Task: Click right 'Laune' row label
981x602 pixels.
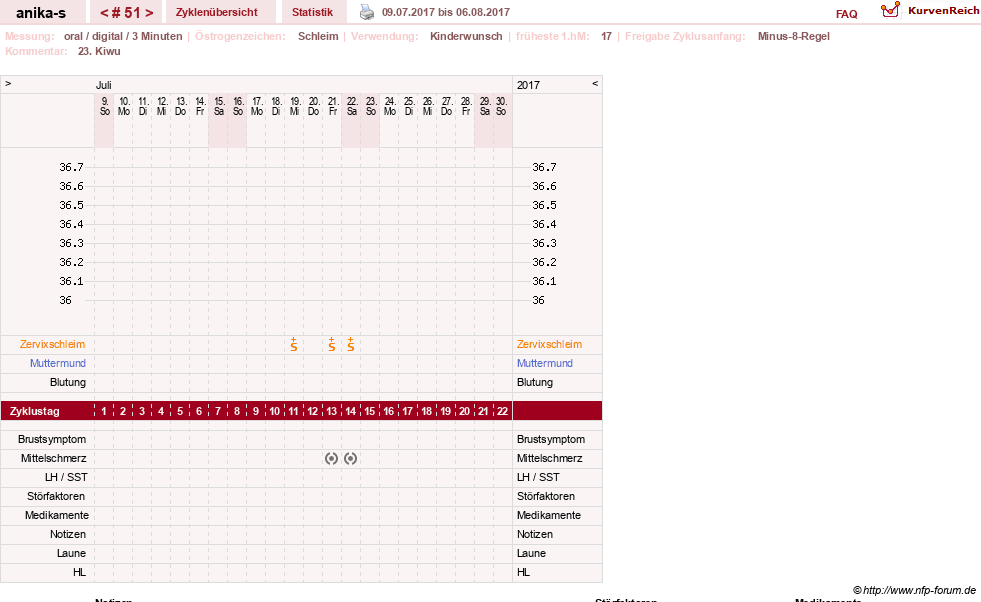Action: coord(531,553)
